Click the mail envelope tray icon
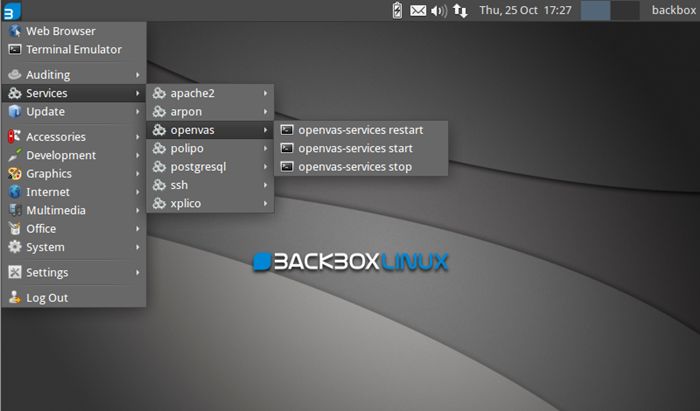 click(x=418, y=10)
